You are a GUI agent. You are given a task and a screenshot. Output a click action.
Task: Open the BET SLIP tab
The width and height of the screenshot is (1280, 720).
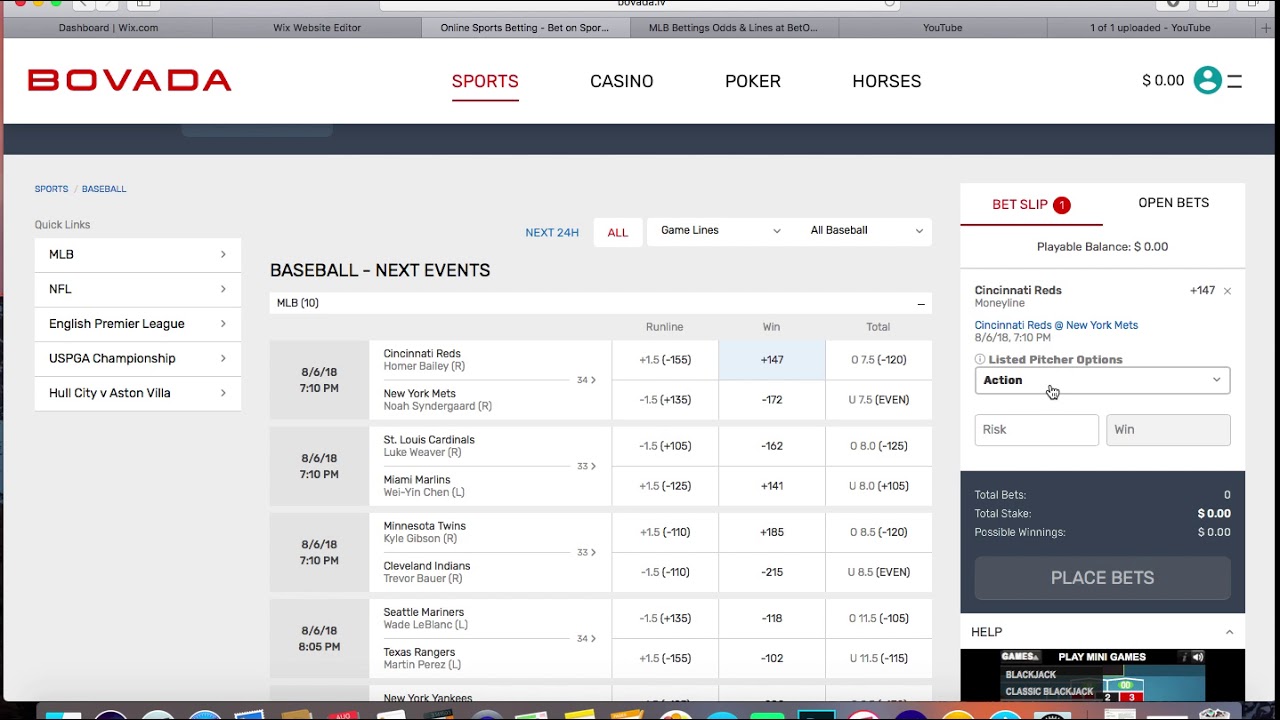pos(1031,204)
